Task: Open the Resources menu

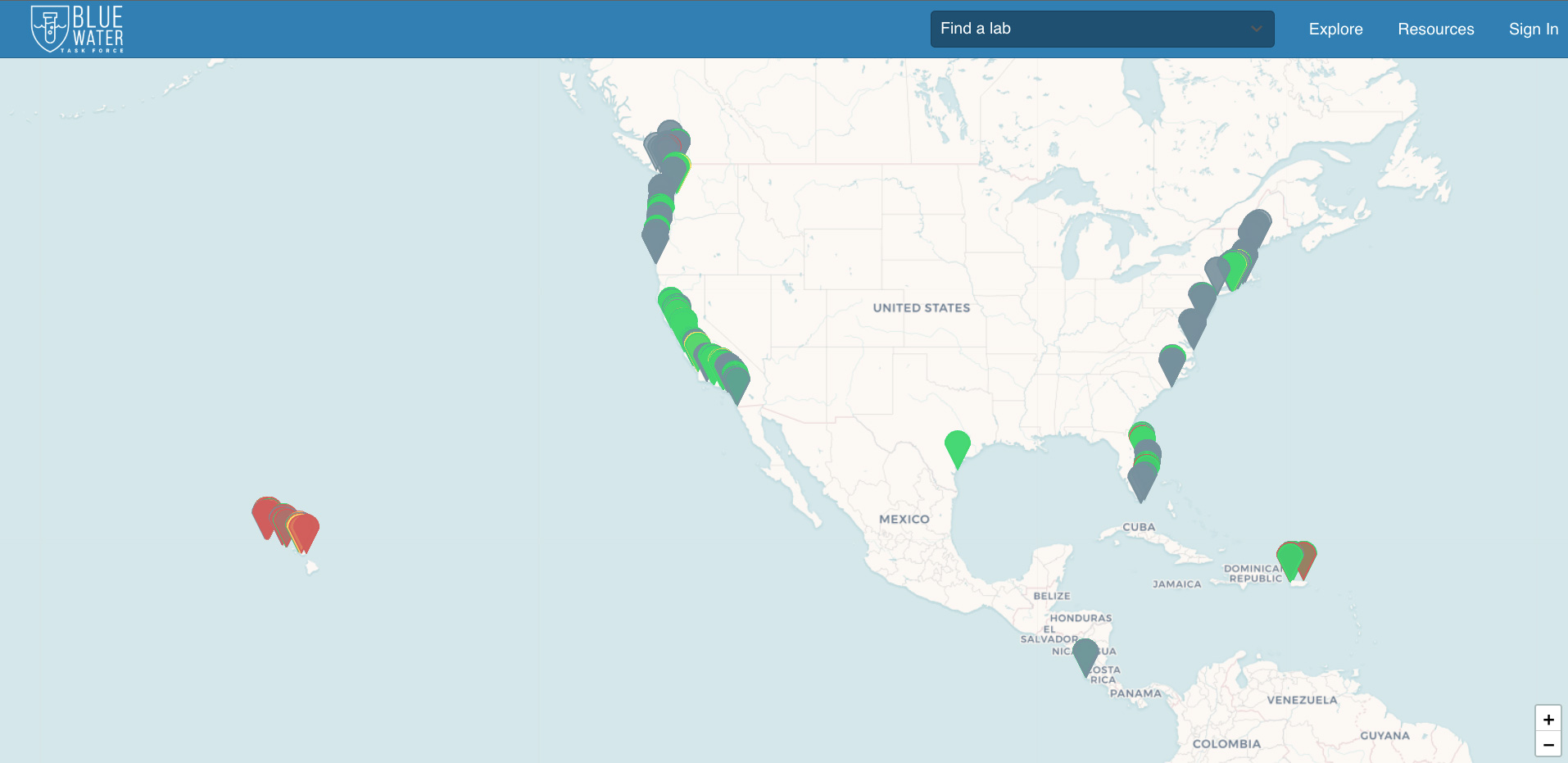Action: point(1435,29)
